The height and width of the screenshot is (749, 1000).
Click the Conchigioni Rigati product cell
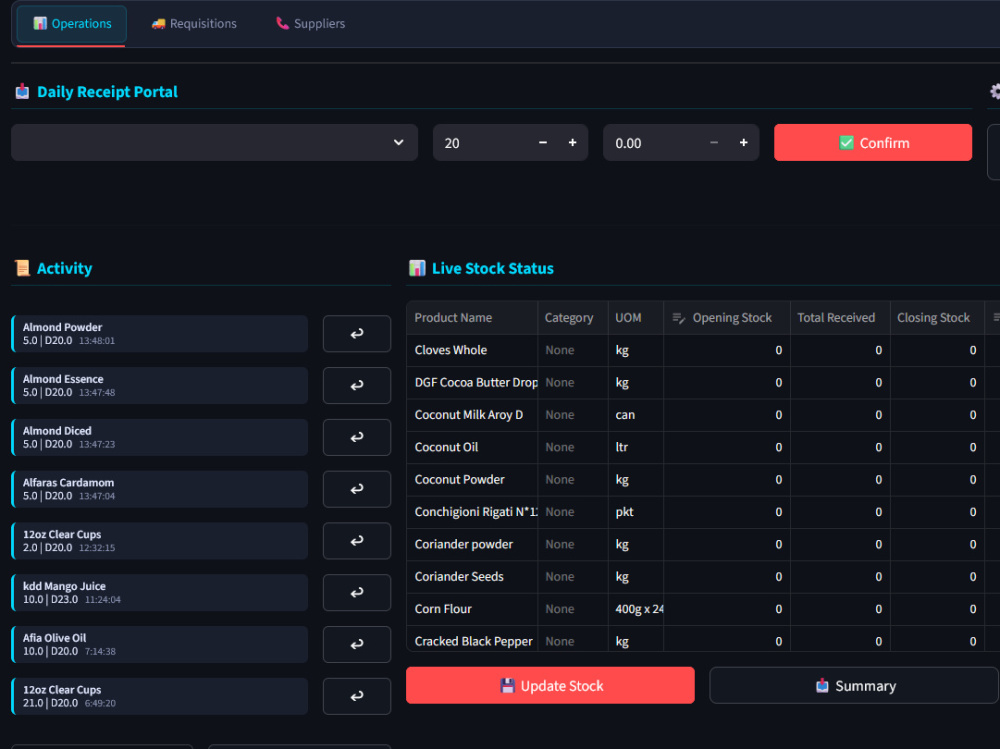point(472,512)
